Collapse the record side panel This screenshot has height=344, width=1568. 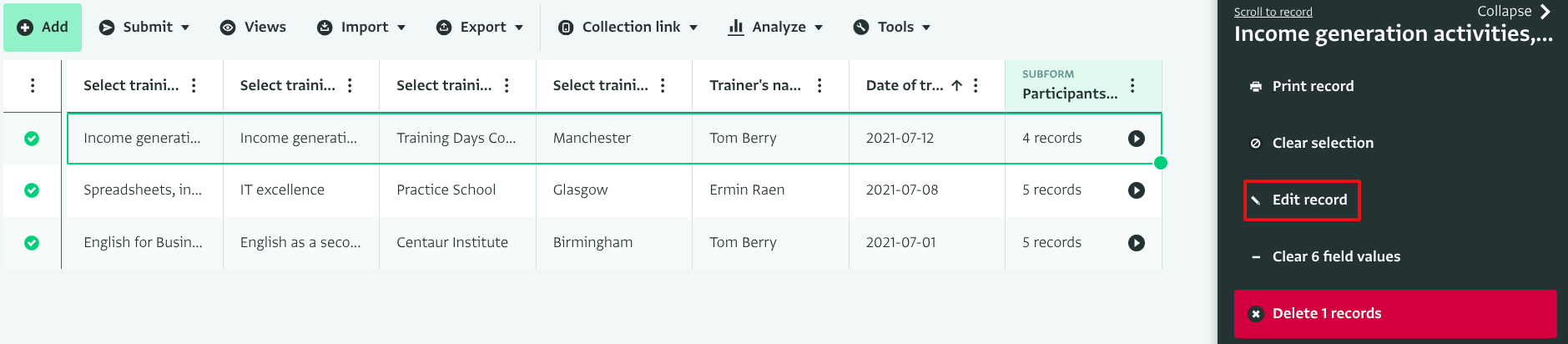(x=1514, y=11)
